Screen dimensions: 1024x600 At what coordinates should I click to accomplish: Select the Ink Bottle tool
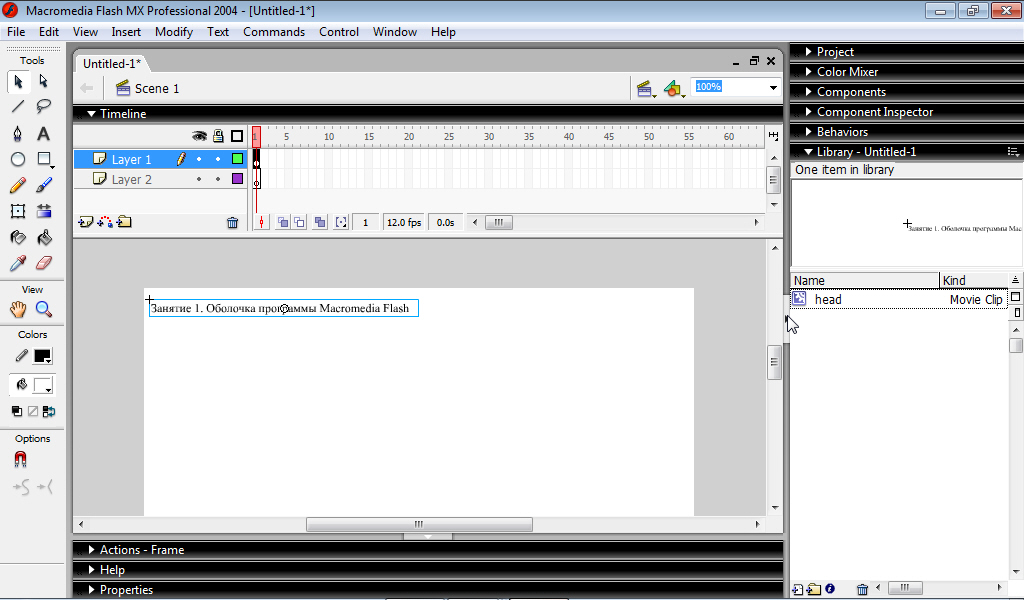18,237
